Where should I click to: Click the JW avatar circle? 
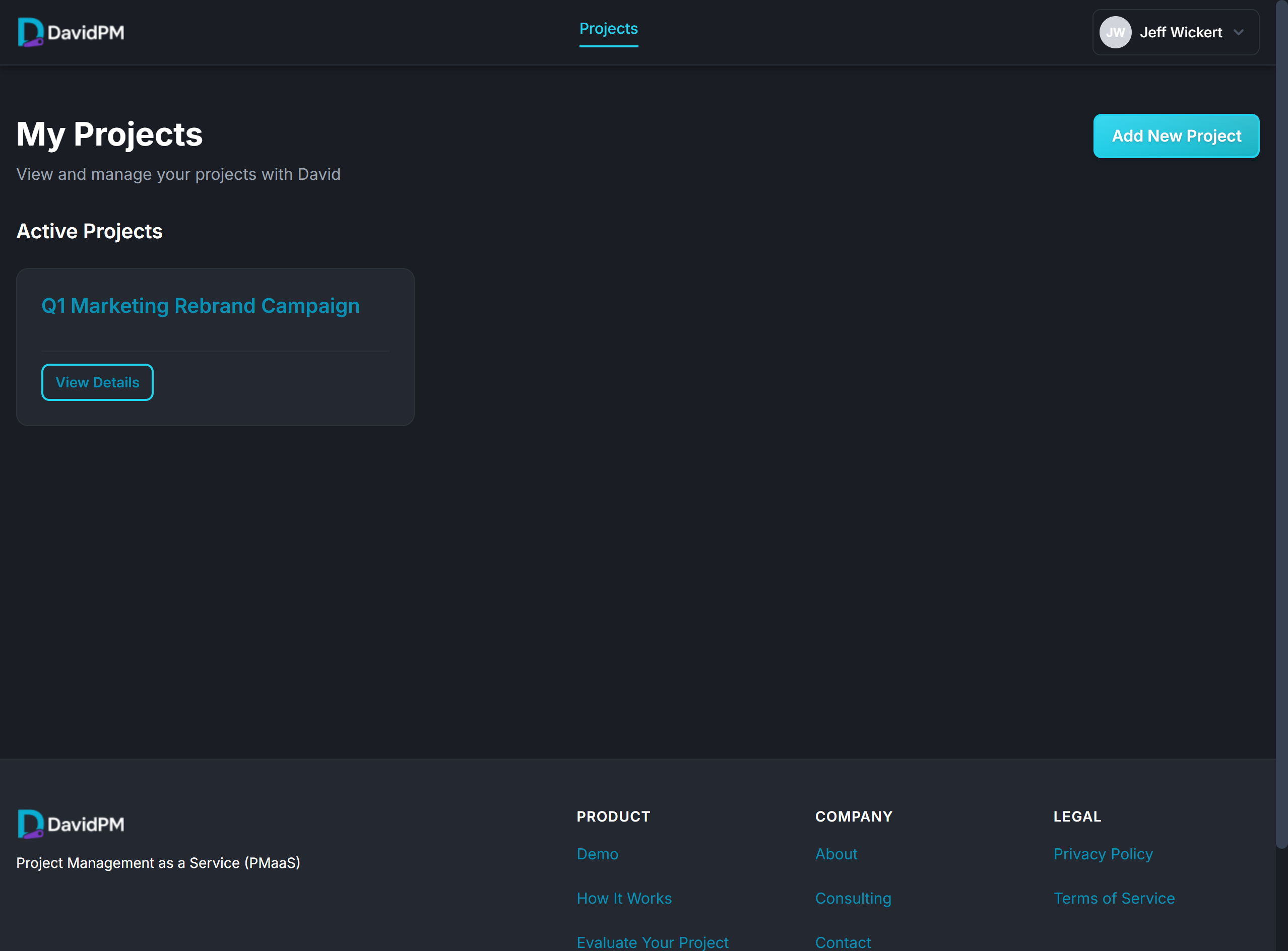[x=1115, y=32]
